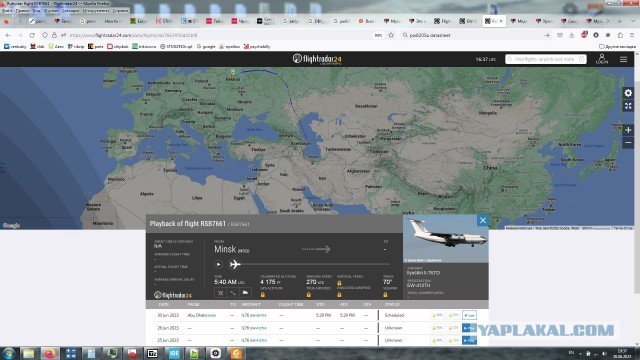Click the locked true airspeed padlock icon
This screenshot has width=640, height=360.
[309, 294]
